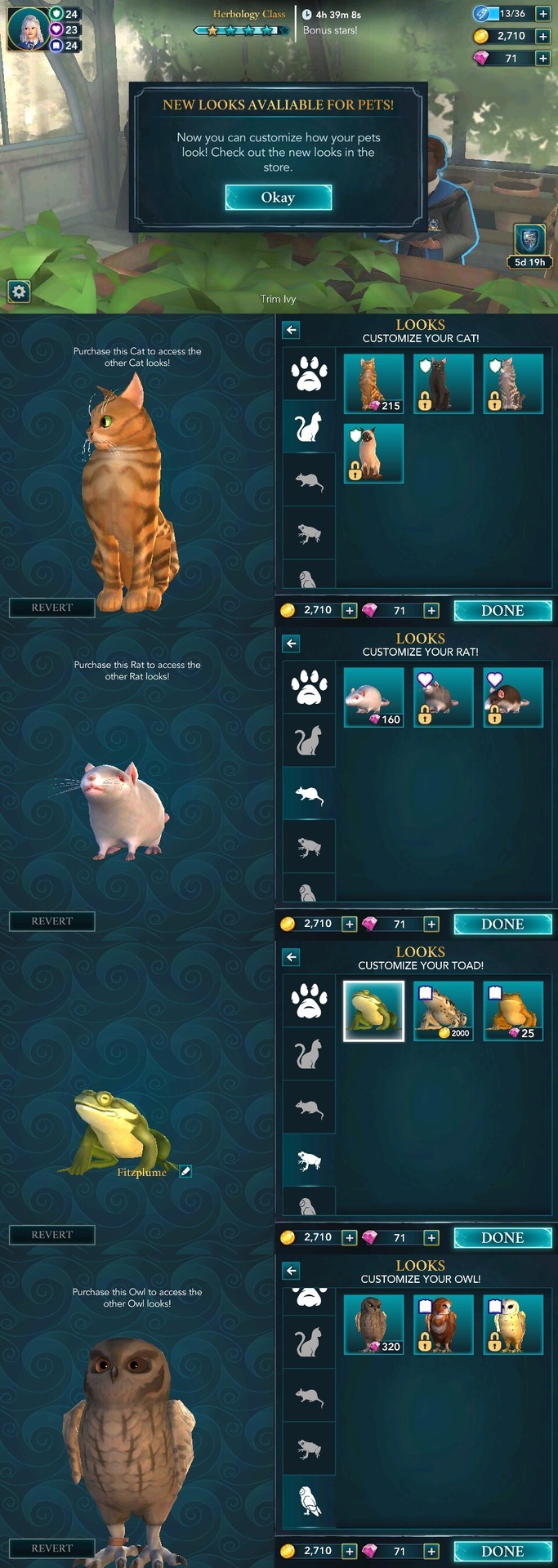Click REVERT beneath the brown owl preview

tap(51, 1548)
